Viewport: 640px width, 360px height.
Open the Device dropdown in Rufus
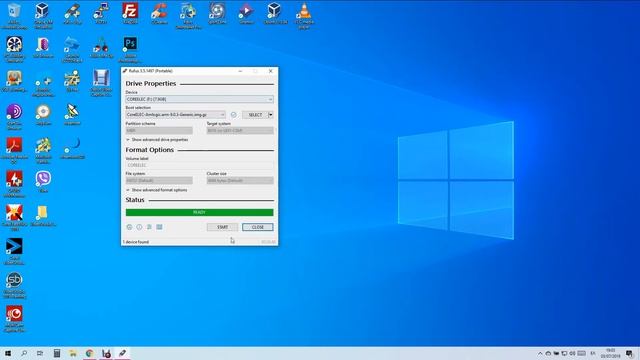click(x=200, y=99)
